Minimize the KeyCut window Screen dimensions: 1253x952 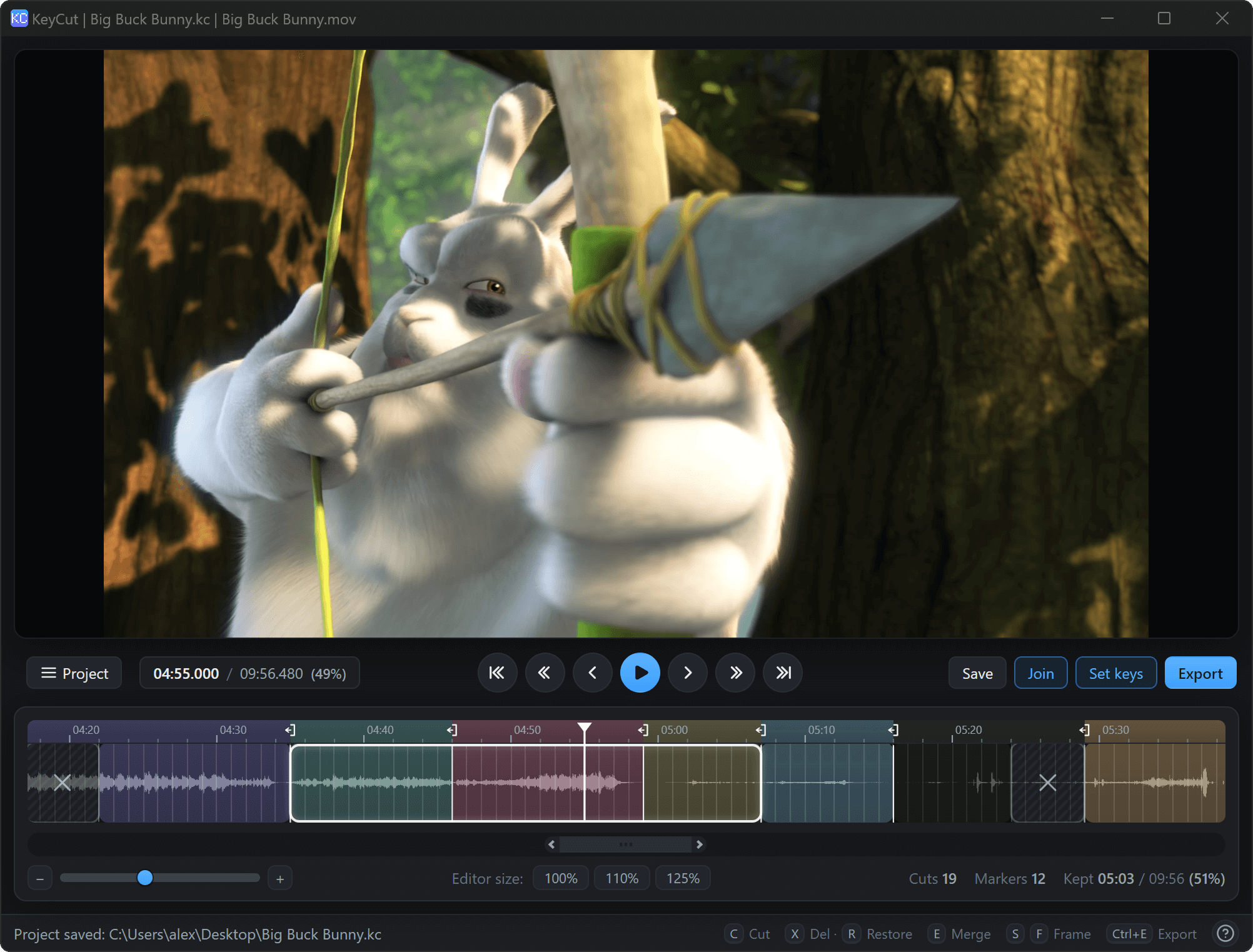coord(1107,19)
